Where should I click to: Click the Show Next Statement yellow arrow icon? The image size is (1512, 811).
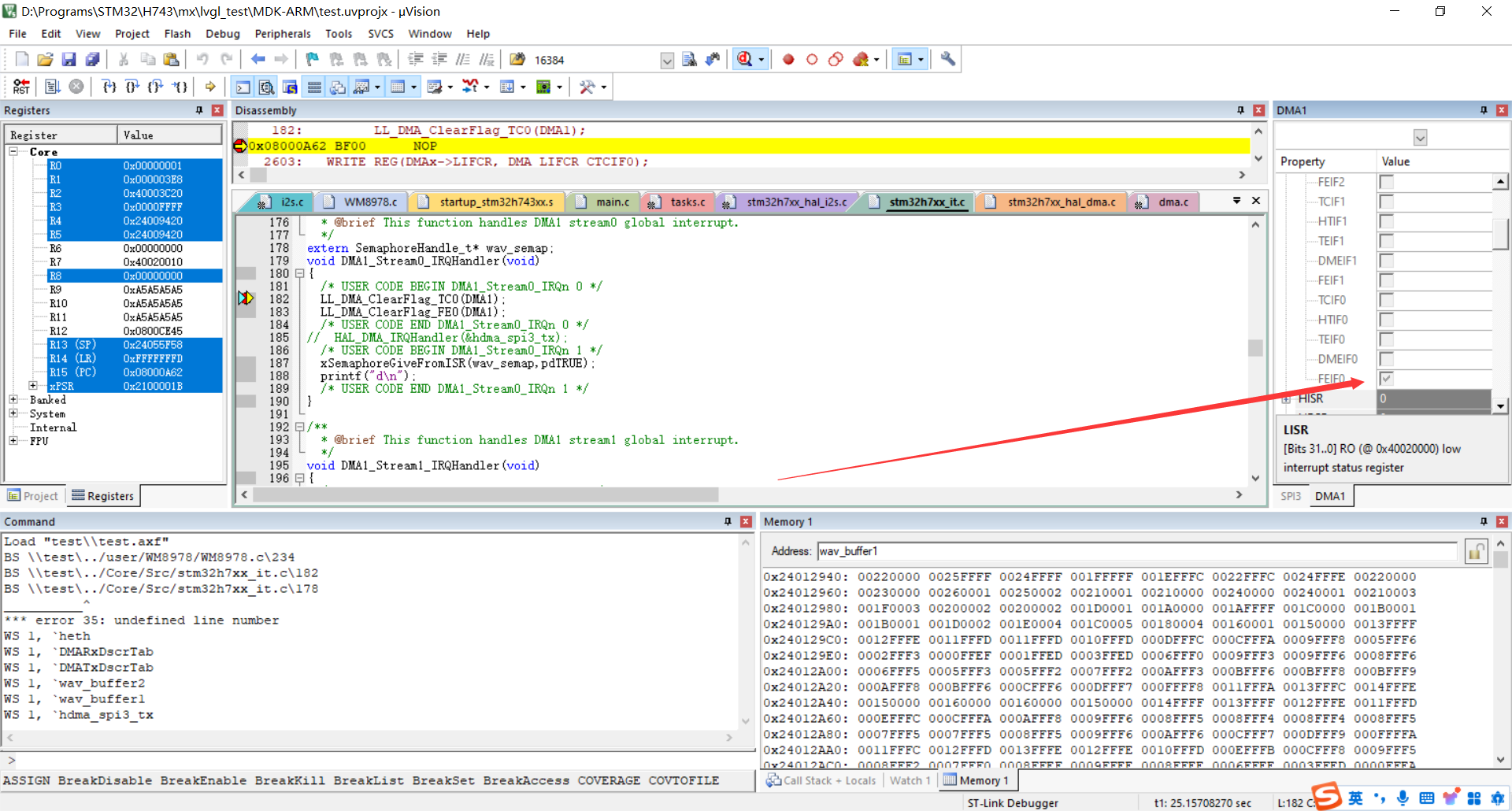[x=210, y=87]
